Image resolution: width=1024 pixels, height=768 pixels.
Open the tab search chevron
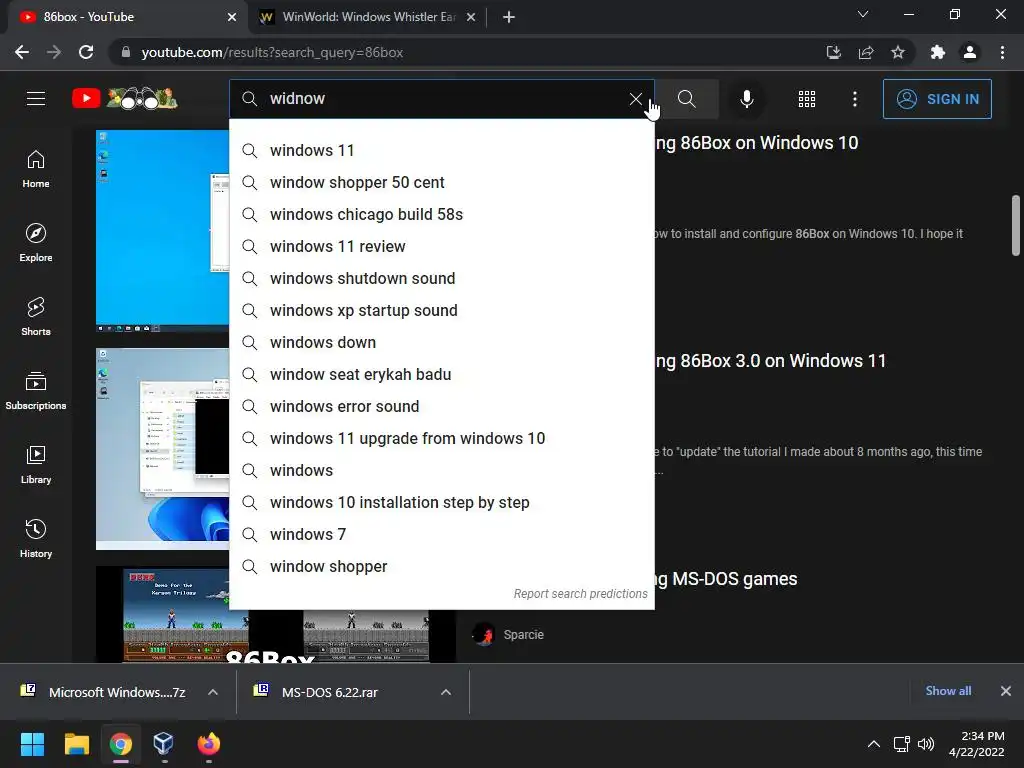click(x=863, y=14)
